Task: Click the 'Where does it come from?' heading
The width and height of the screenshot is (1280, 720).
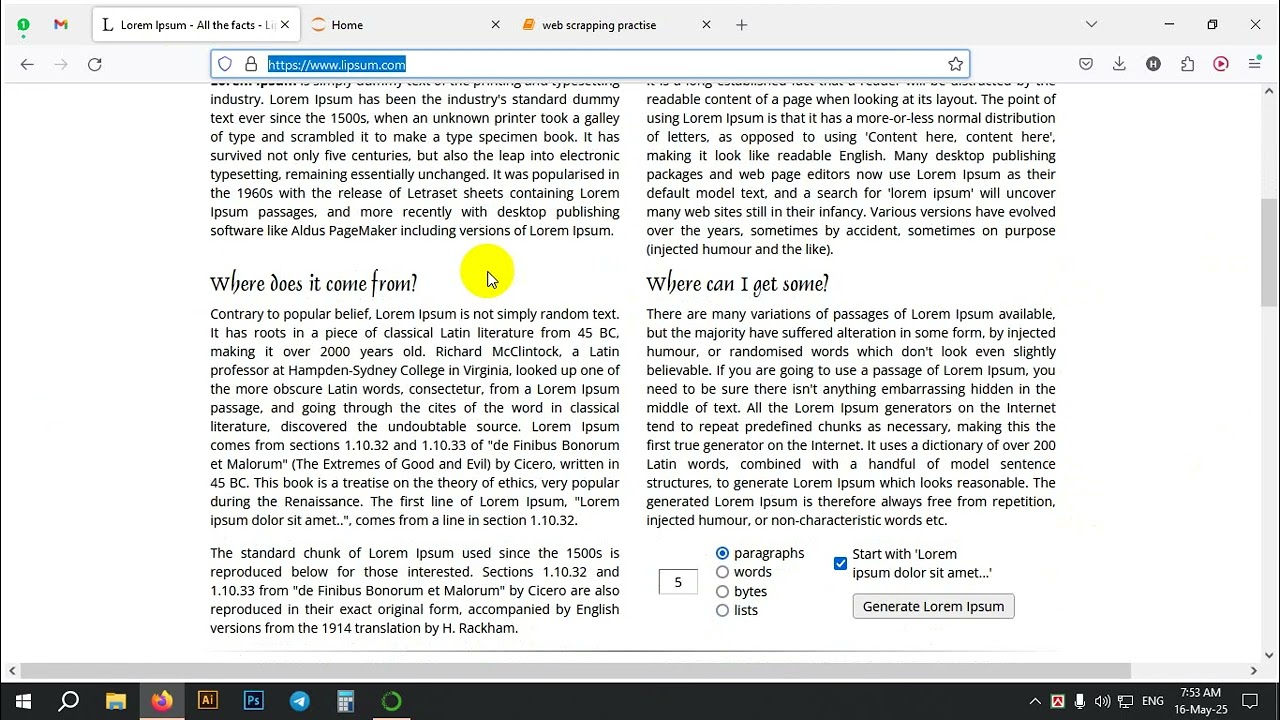Action: (313, 284)
